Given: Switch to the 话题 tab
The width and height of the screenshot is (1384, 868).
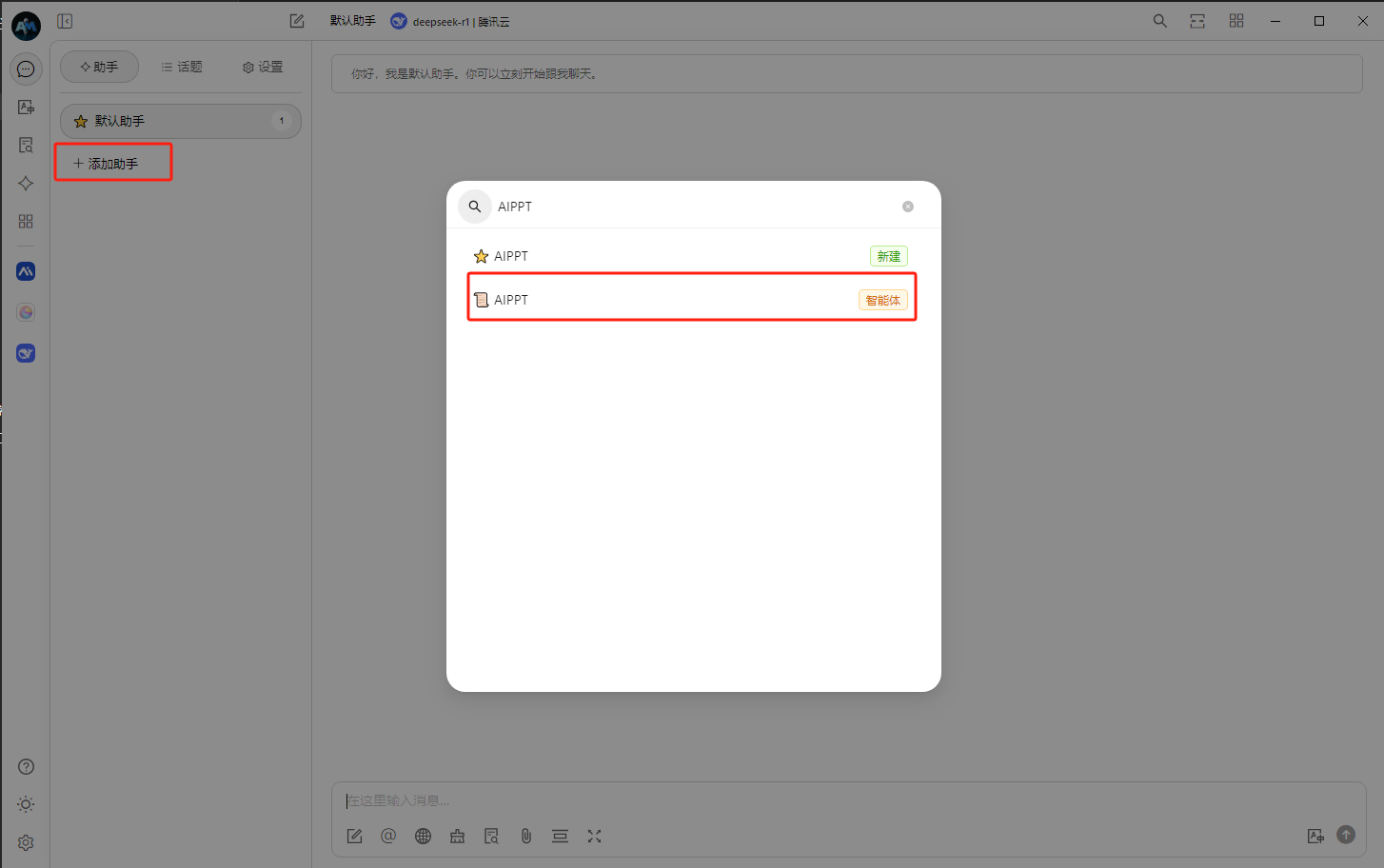Looking at the screenshot, I should [x=182, y=67].
